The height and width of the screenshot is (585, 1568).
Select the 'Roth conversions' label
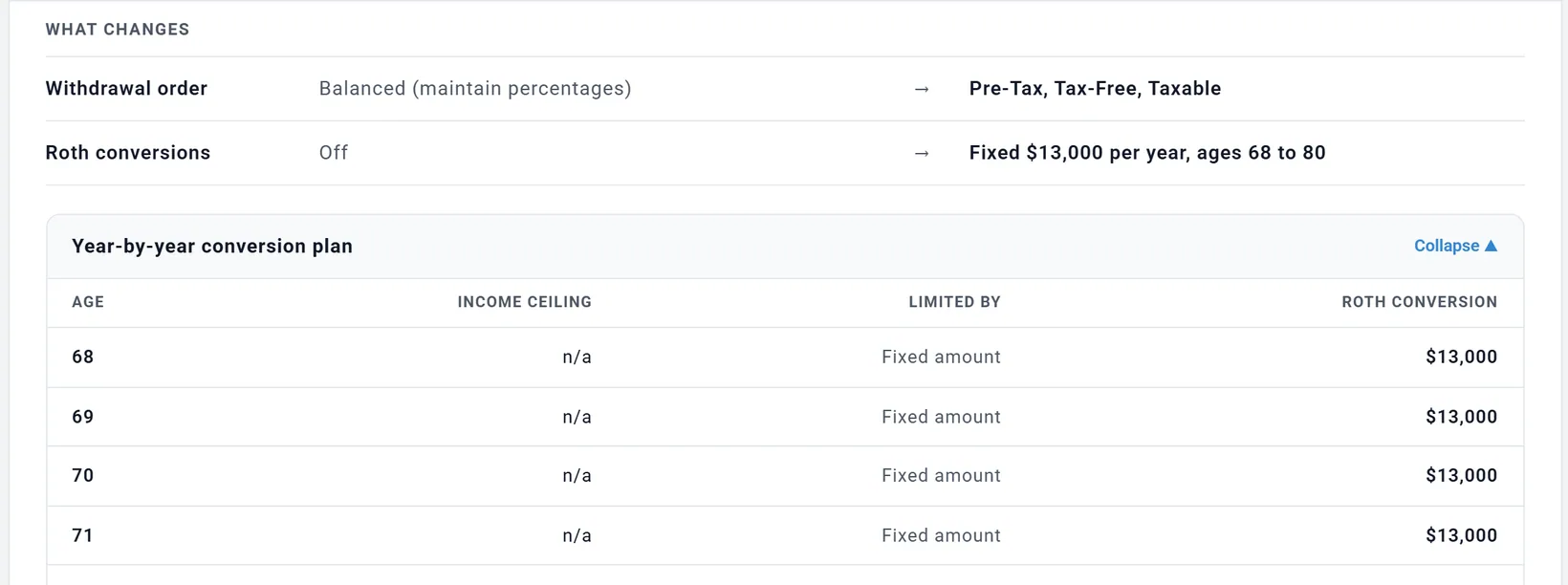[x=128, y=152]
